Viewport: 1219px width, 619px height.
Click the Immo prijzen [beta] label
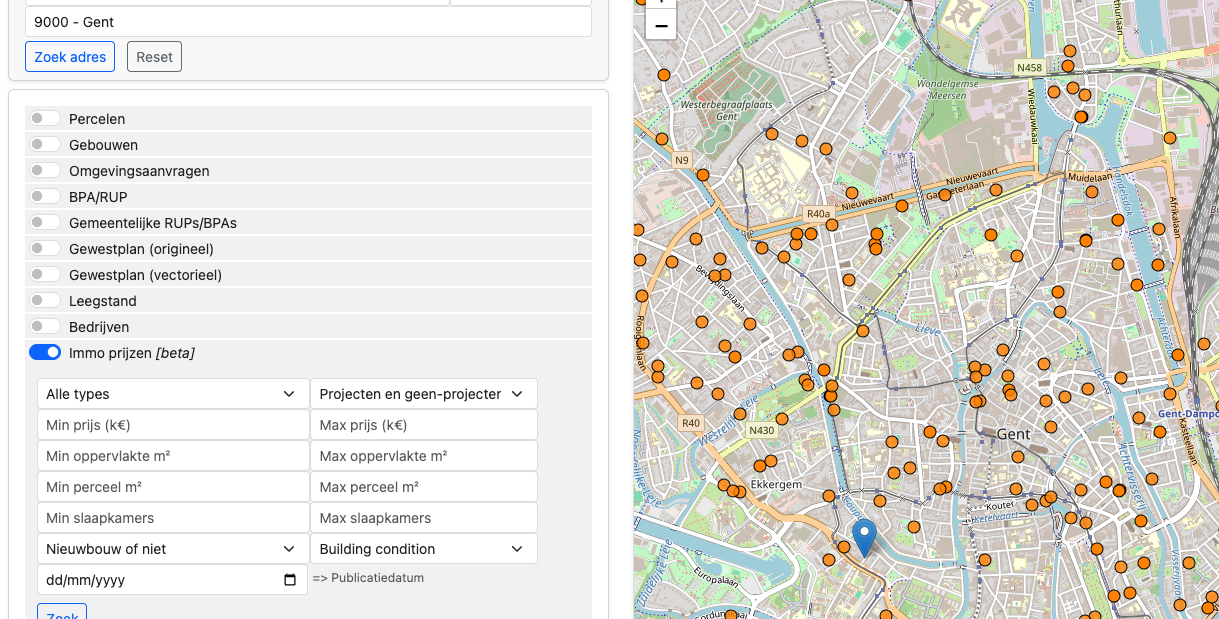[x=131, y=353]
